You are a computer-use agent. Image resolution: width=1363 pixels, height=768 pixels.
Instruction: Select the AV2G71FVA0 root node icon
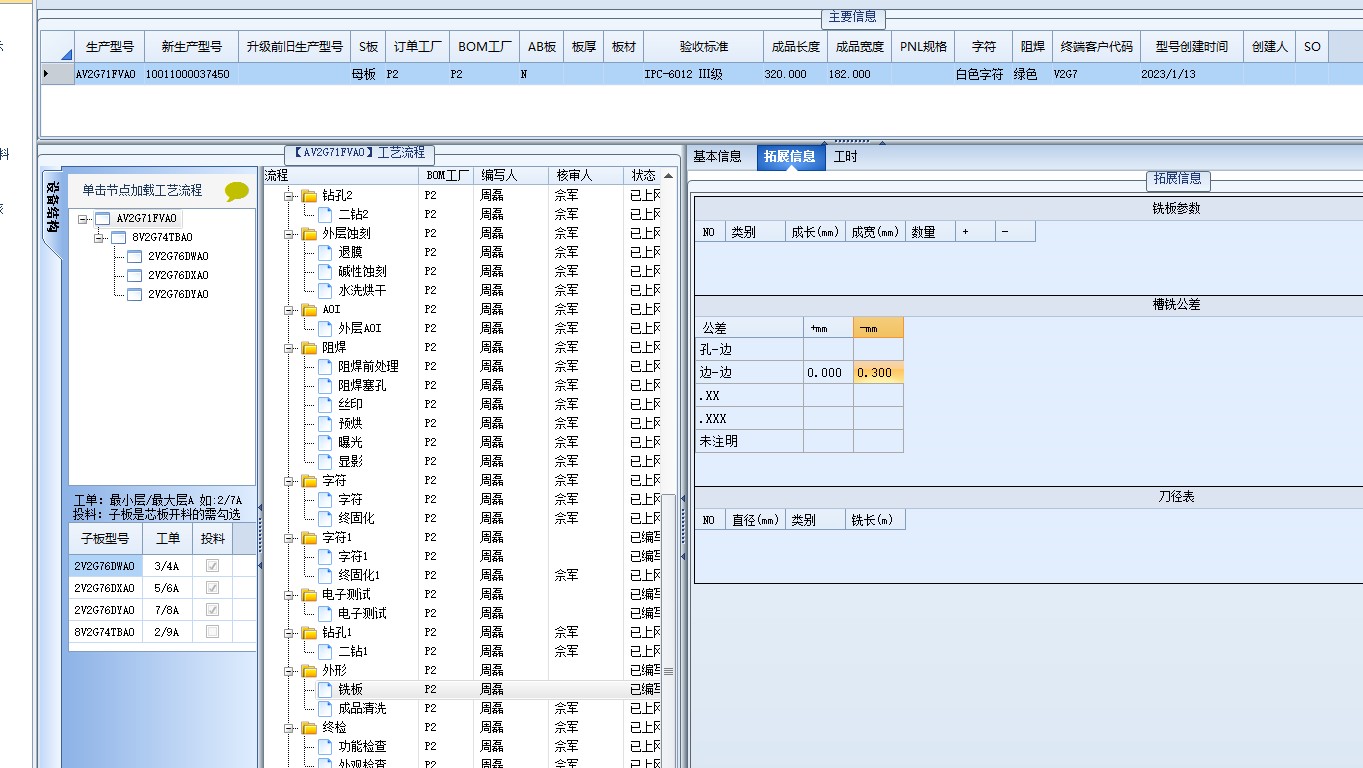103,219
